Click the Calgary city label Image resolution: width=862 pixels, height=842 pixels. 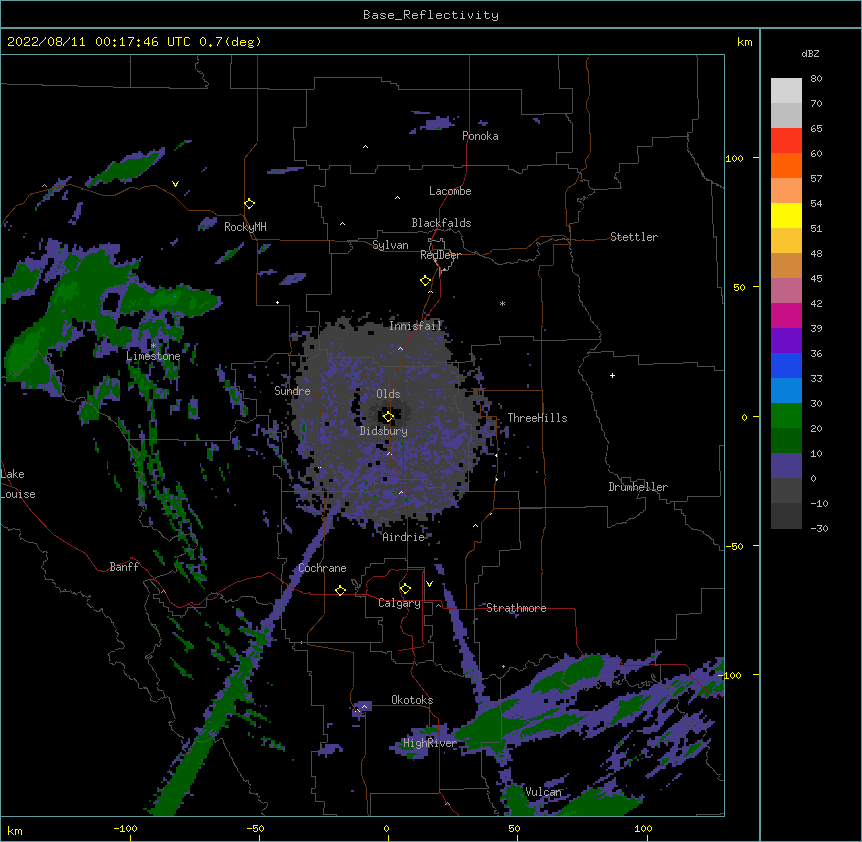[x=399, y=603]
